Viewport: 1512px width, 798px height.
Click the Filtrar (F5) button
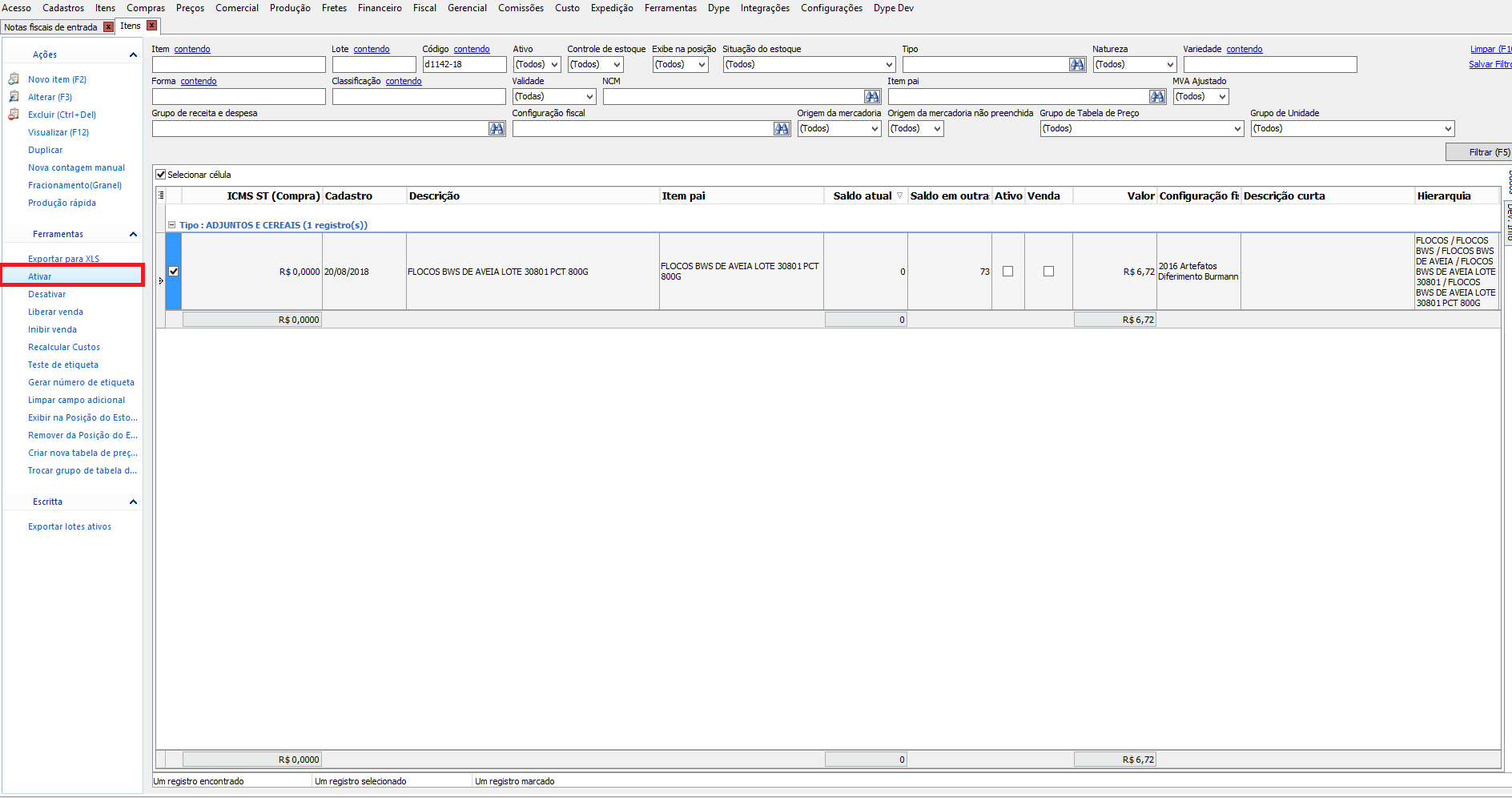point(1478,152)
